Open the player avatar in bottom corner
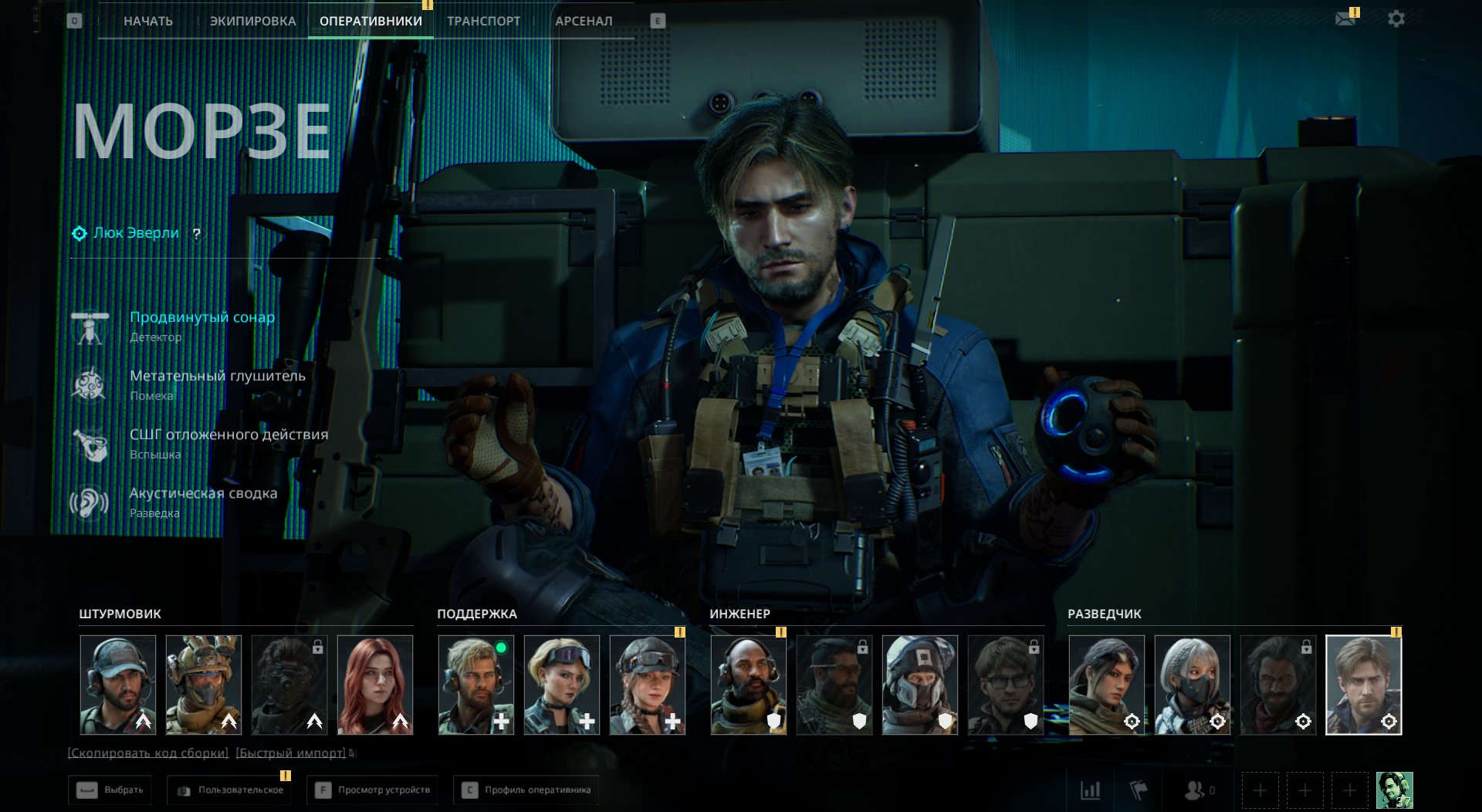 1395,790
